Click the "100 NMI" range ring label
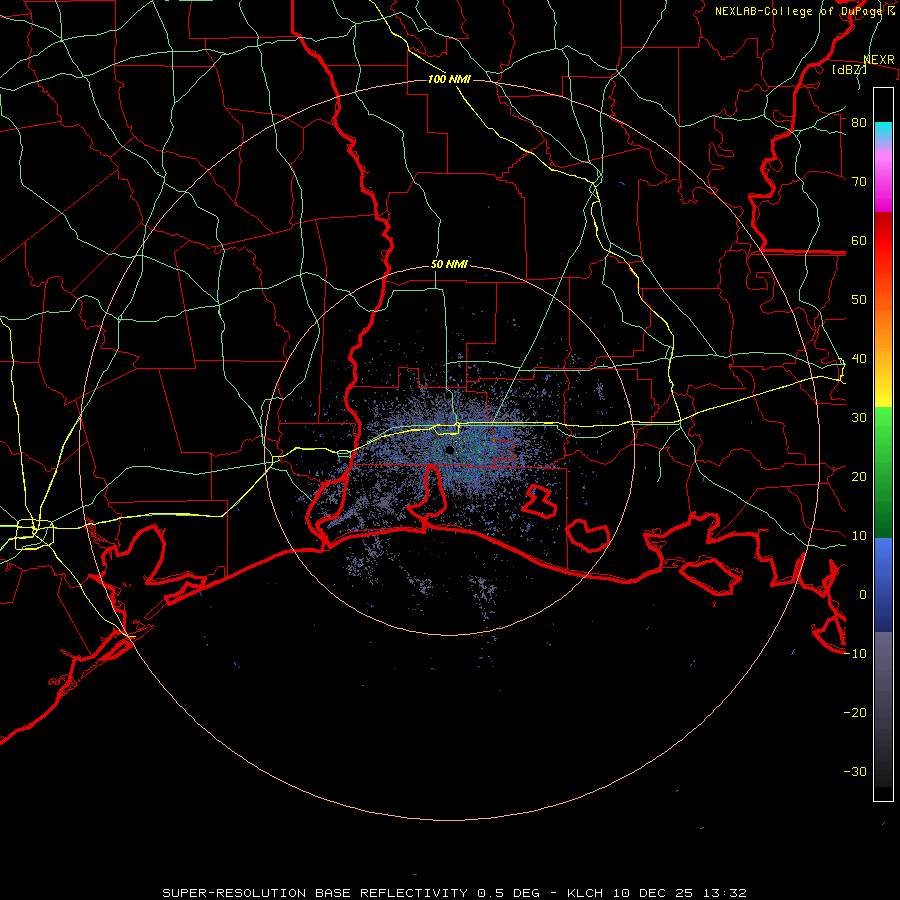 (x=449, y=79)
